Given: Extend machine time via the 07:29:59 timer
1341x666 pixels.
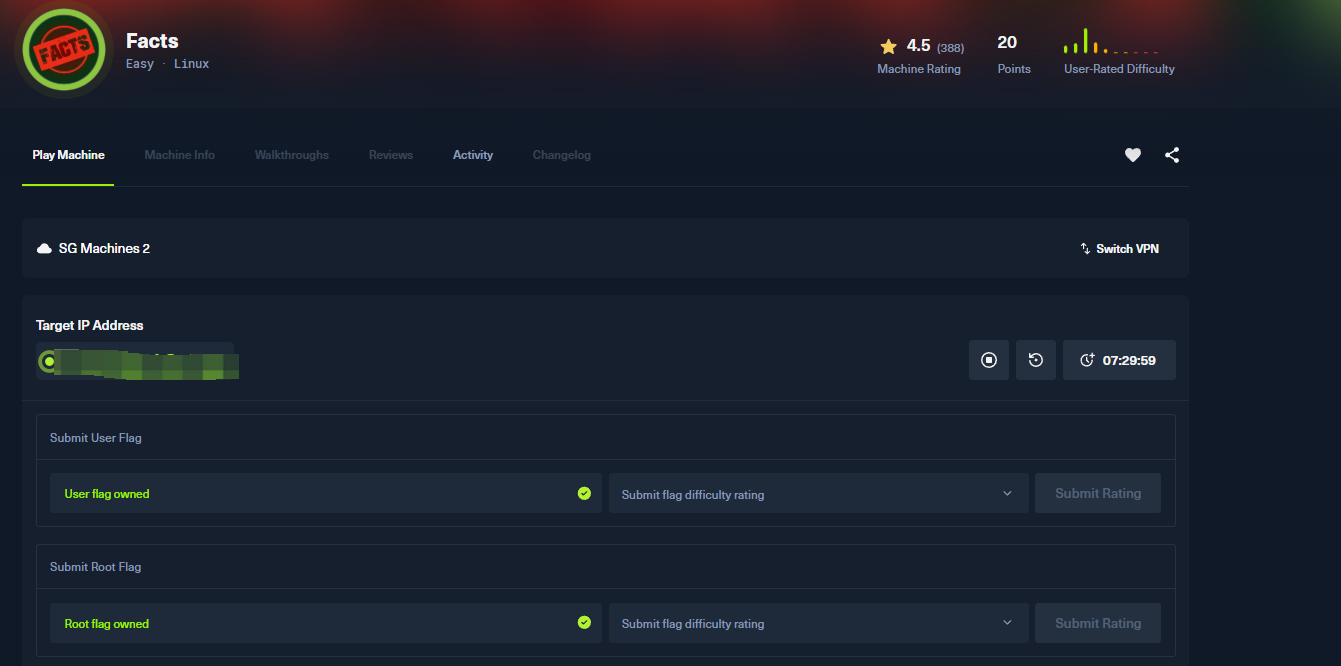Looking at the screenshot, I should 1118,360.
